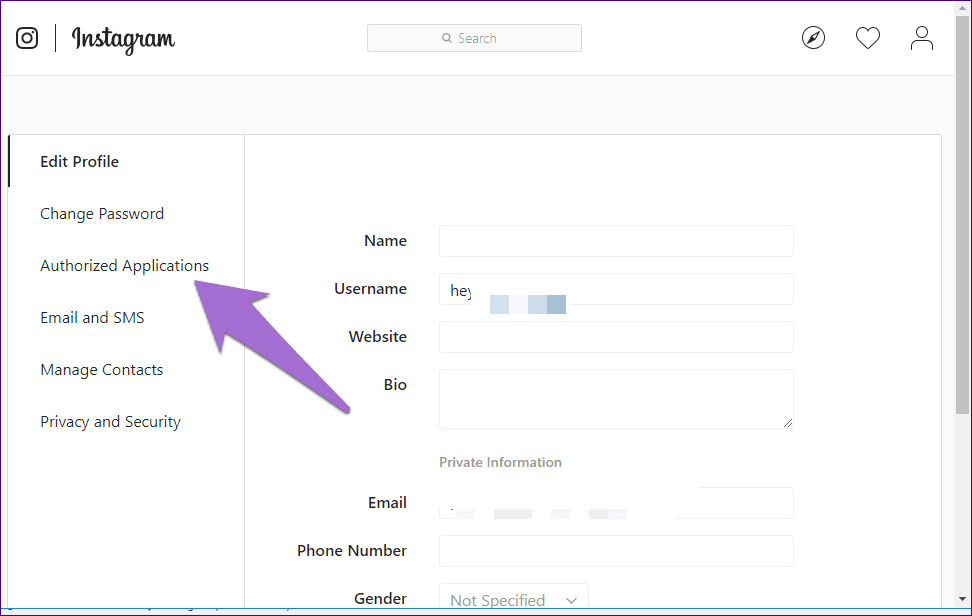Click the Private Information heading text

[x=500, y=462]
